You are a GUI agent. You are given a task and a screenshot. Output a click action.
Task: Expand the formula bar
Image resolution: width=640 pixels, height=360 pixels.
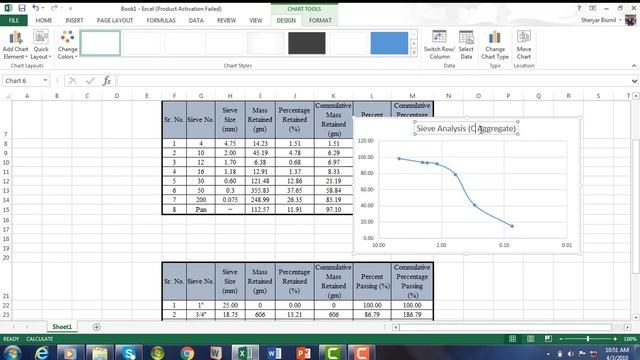click(634, 81)
